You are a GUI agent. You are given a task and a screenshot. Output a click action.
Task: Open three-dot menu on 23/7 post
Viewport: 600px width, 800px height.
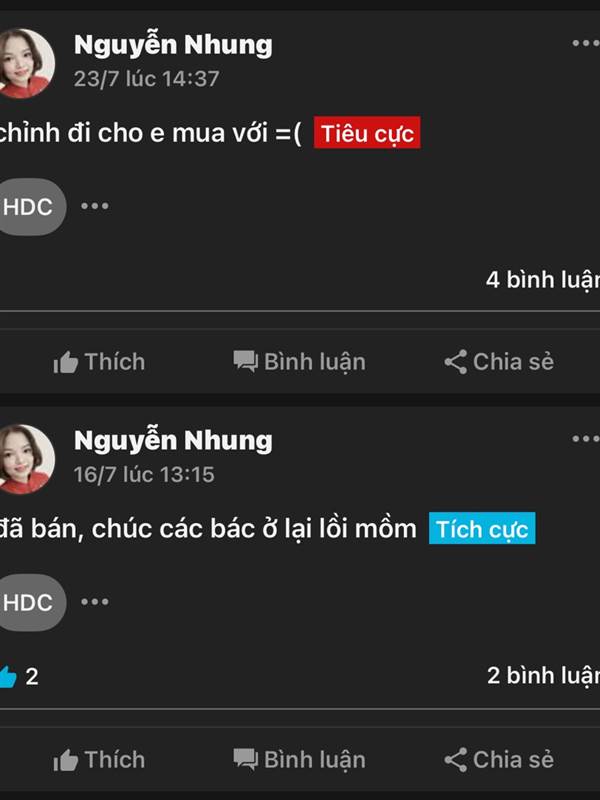(x=586, y=43)
